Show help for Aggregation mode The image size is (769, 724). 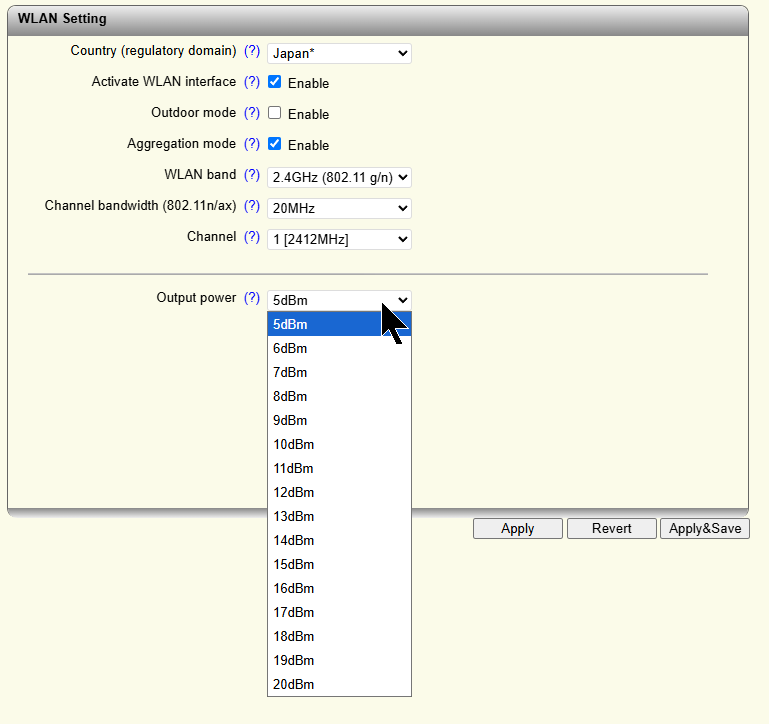pyautogui.click(x=252, y=144)
